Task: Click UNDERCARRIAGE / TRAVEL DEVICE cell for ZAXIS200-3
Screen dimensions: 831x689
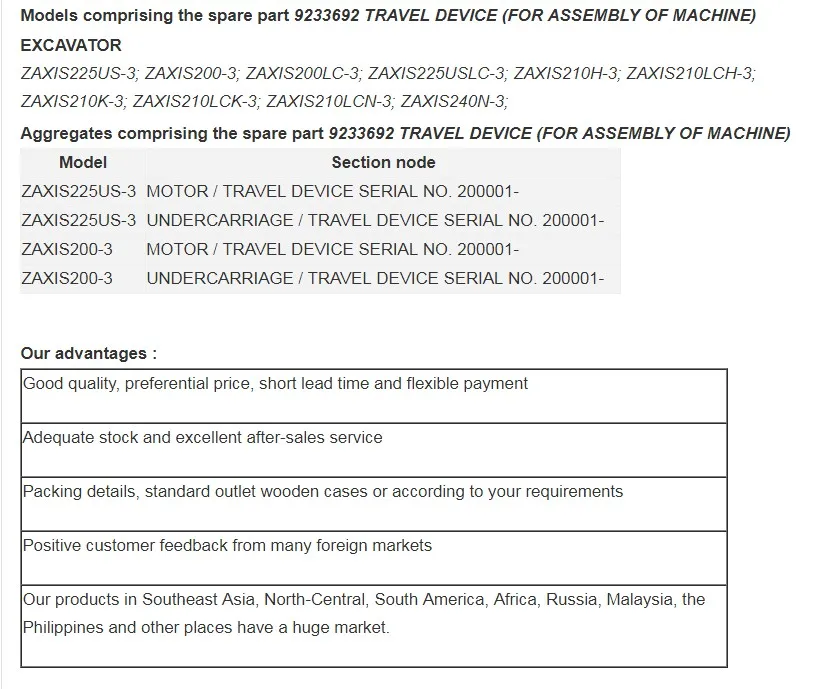Action: click(375, 278)
